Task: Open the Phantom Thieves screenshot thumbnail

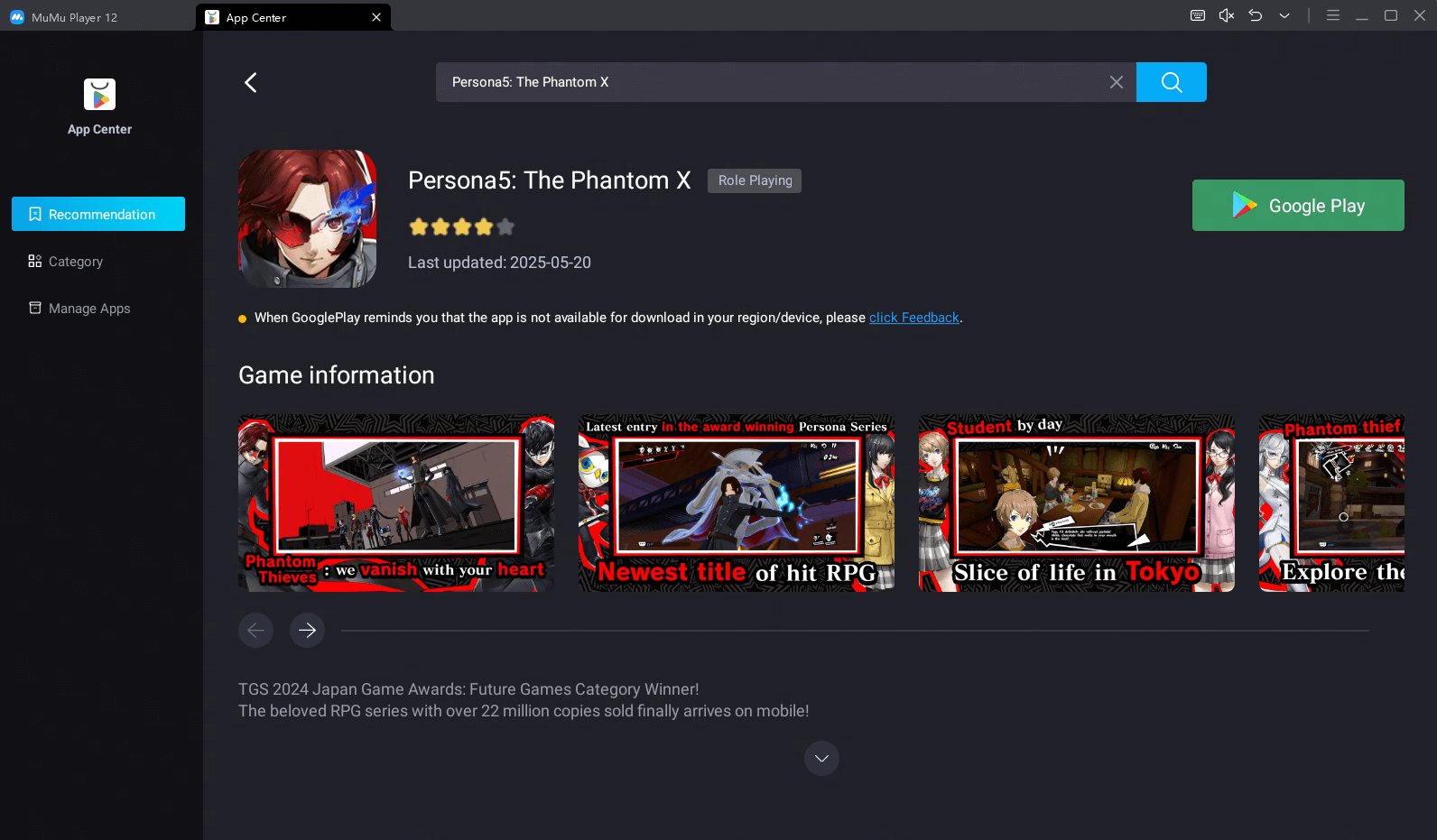Action: click(x=396, y=503)
